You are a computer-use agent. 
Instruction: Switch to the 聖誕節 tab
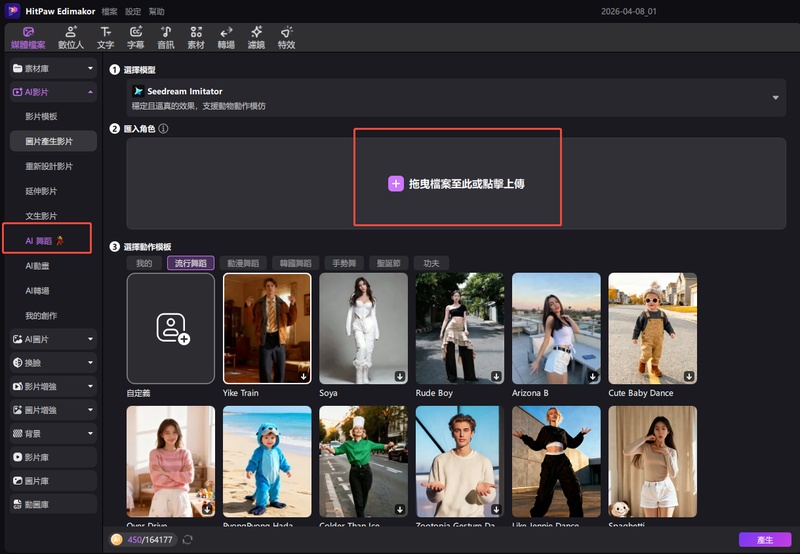point(389,263)
